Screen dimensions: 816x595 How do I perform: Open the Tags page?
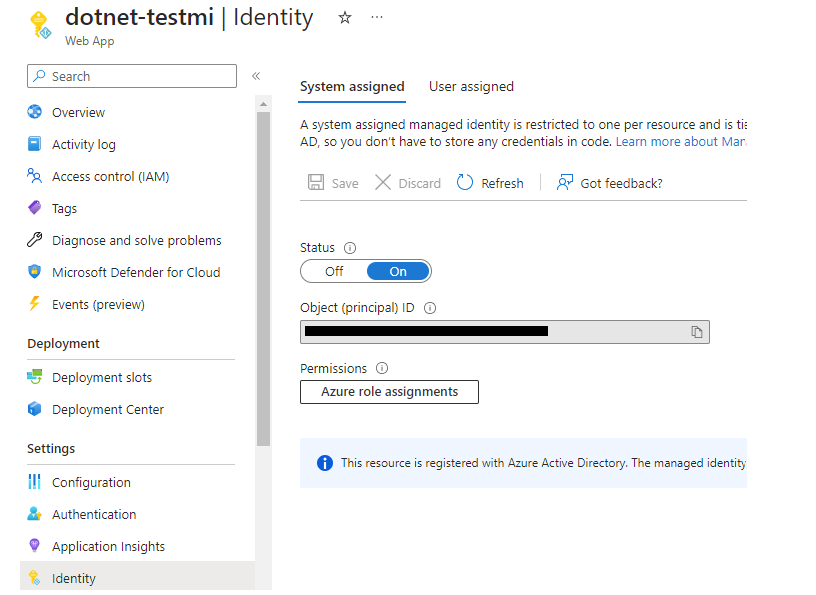(x=63, y=207)
